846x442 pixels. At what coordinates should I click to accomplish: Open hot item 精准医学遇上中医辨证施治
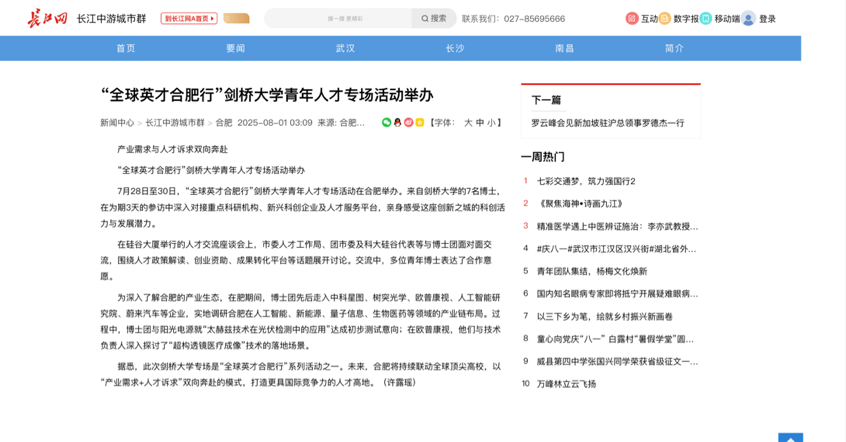617,226
